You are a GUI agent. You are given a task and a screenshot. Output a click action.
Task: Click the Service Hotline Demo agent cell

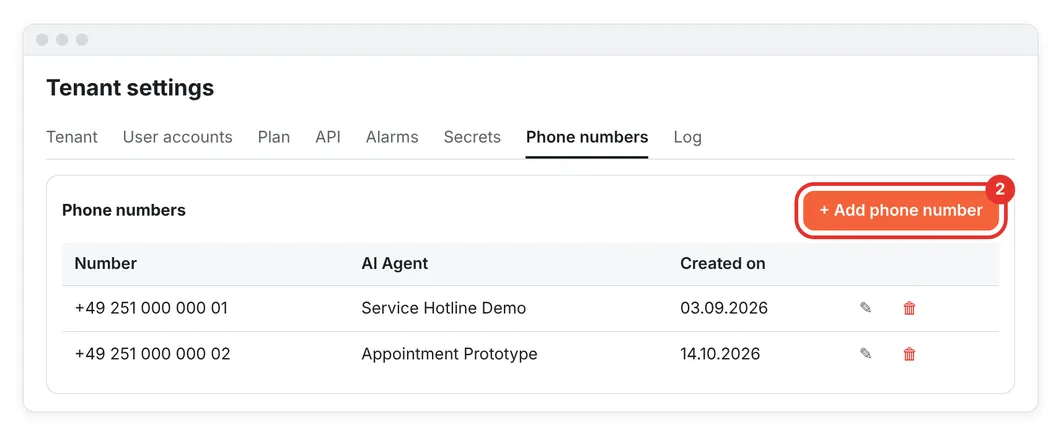click(x=443, y=308)
